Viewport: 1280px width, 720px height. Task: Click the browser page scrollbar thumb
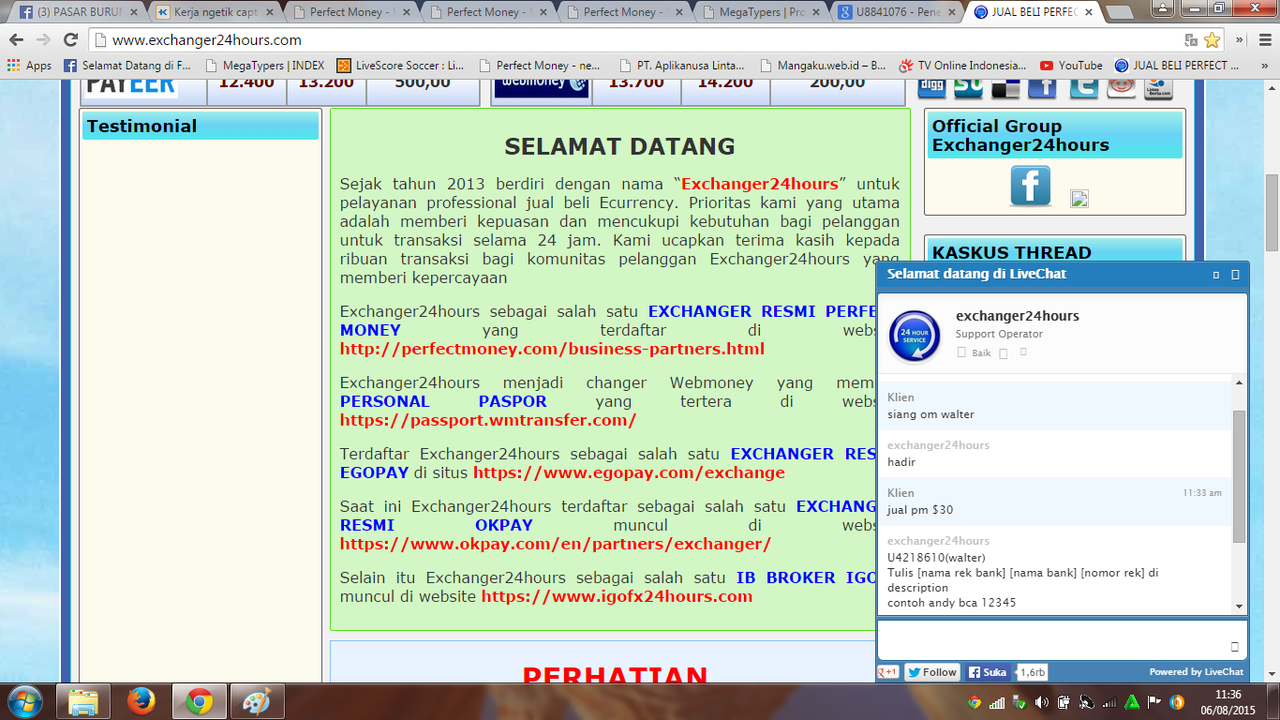point(1272,212)
